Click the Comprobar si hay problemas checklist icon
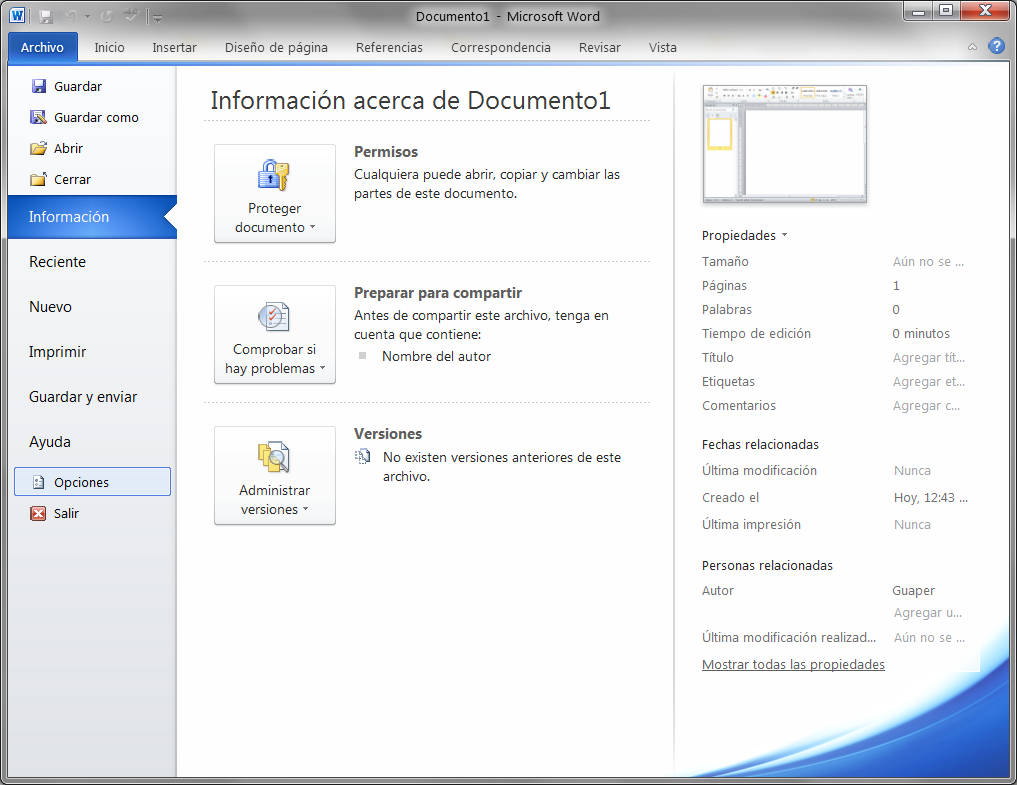Image resolution: width=1017 pixels, height=785 pixels. click(274, 316)
